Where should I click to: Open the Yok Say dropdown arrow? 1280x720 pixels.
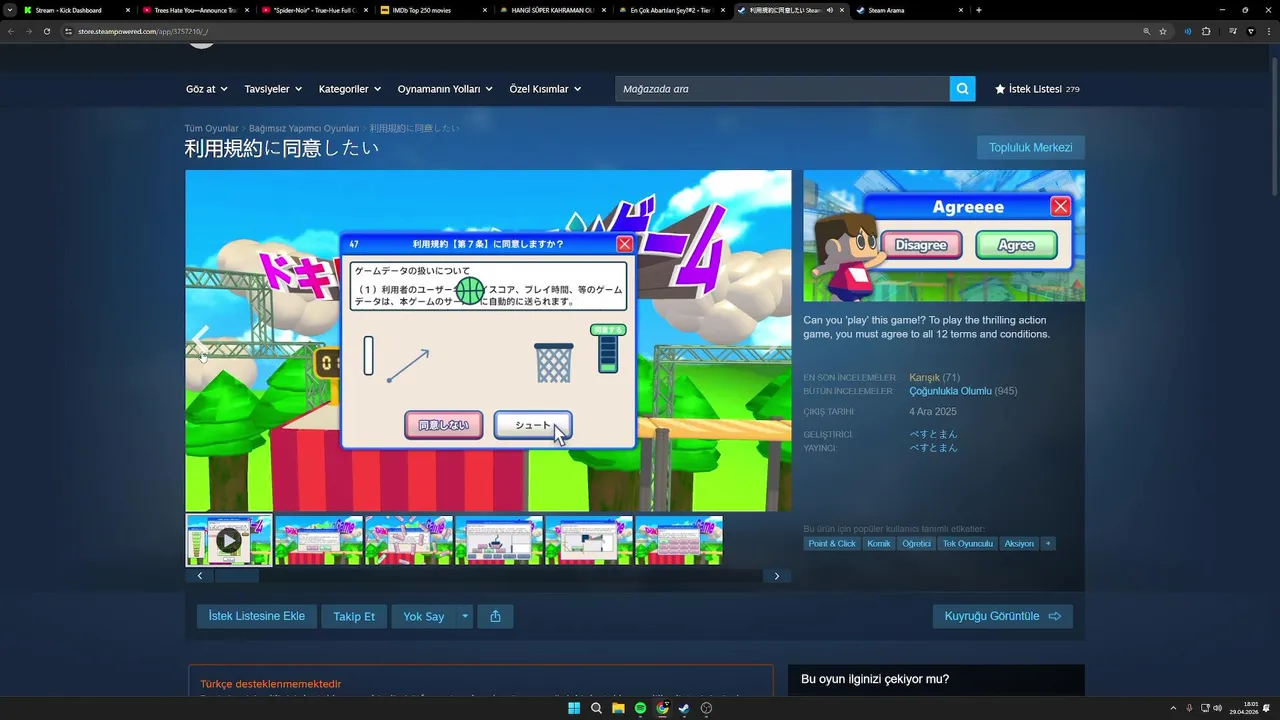465,616
